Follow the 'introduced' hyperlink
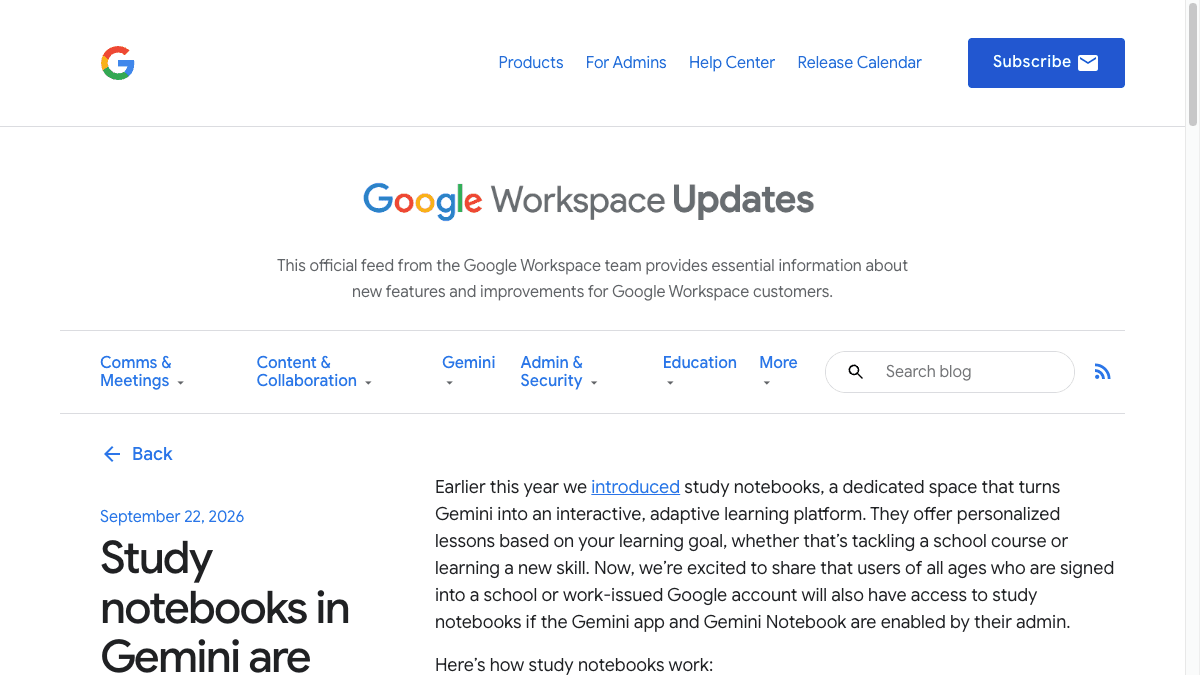Screen dimensions: 1200x675 635,487
